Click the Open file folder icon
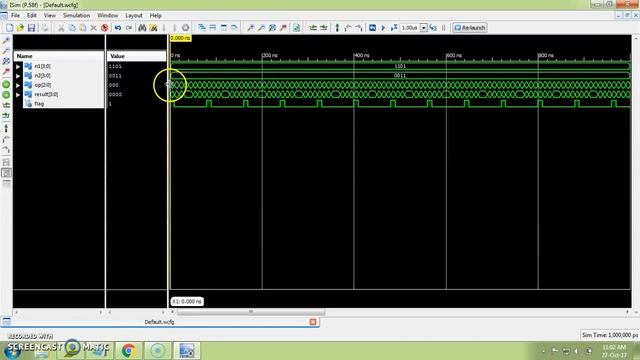This screenshot has height=360, width=640. [20, 28]
